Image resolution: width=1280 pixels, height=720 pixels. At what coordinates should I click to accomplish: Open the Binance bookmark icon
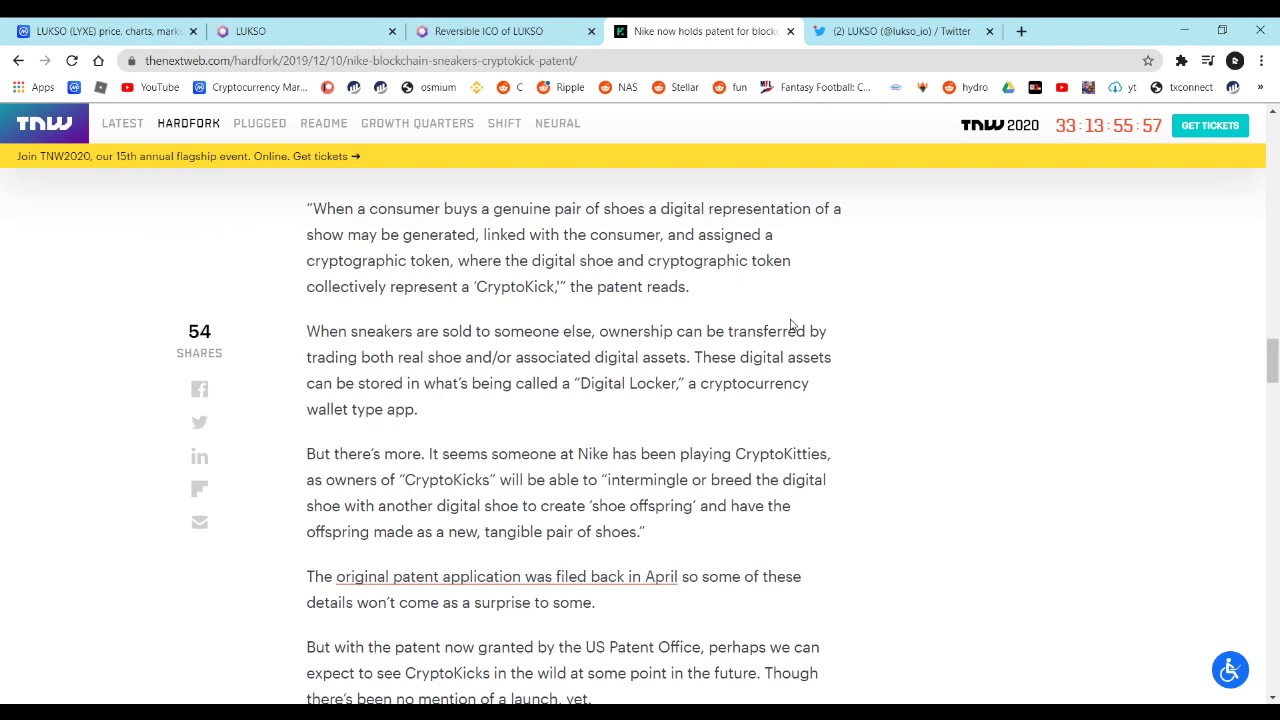(x=476, y=87)
